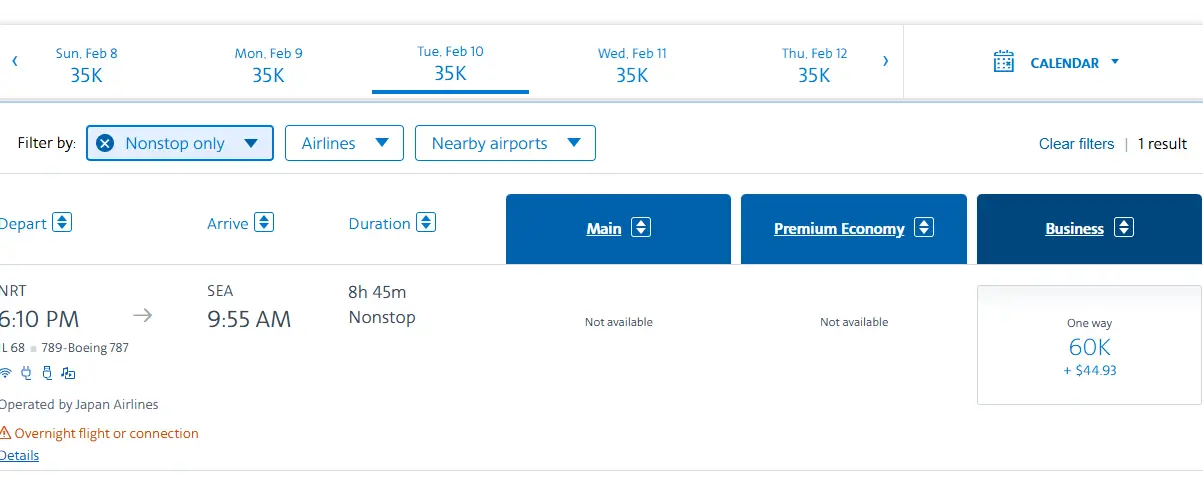Click the power outlet amenity icon
The width and height of the screenshot is (1203, 477).
[x=26, y=374]
